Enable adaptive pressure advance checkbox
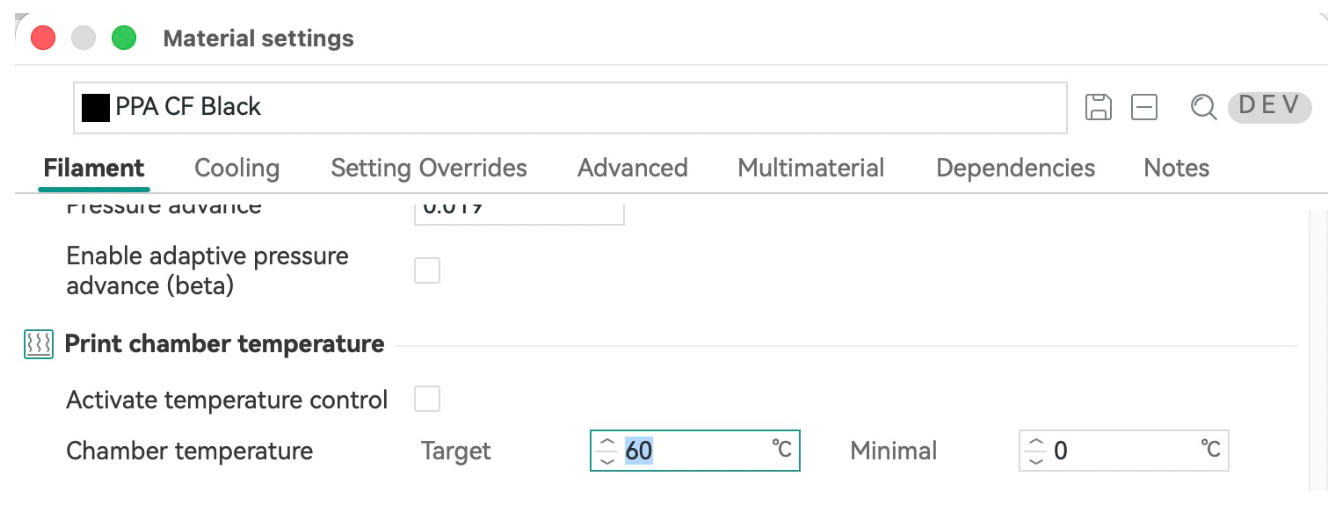This screenshot has width=1338, height=510. [x=427, y=270]
